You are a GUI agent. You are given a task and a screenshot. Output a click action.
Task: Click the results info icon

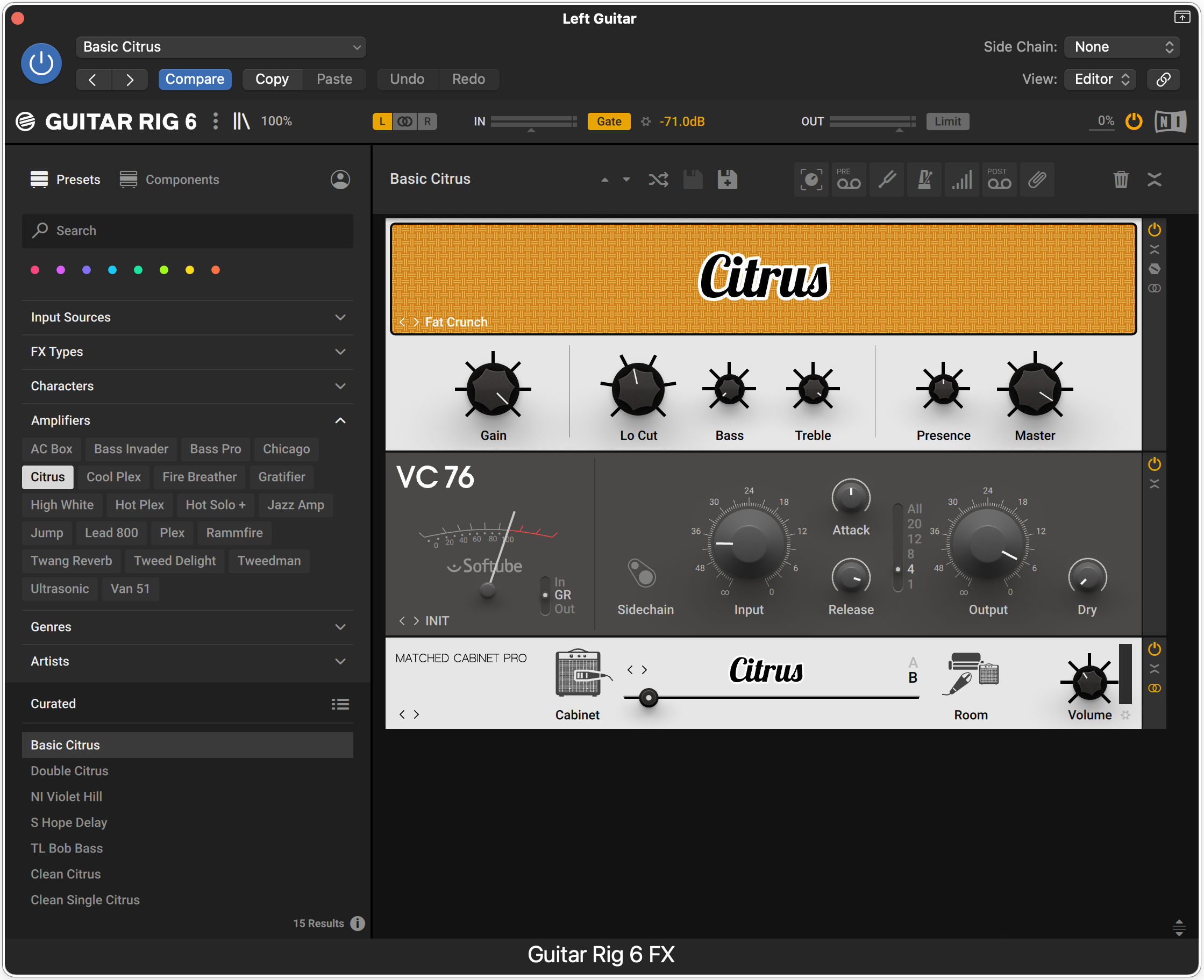click(x=357, y=923)
